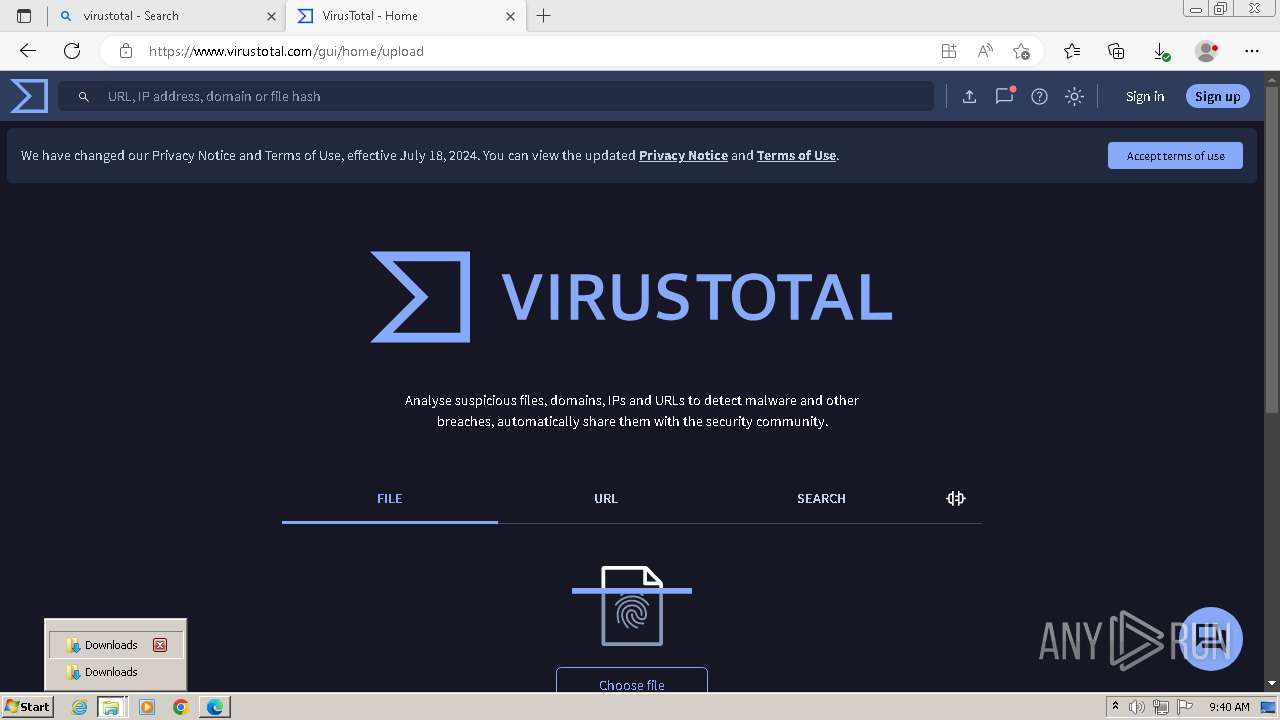Image resolution: width=1280 pixels, height=720 pixels.
Task: Open the Terms of Use link
Action: [x=796, y=155]
